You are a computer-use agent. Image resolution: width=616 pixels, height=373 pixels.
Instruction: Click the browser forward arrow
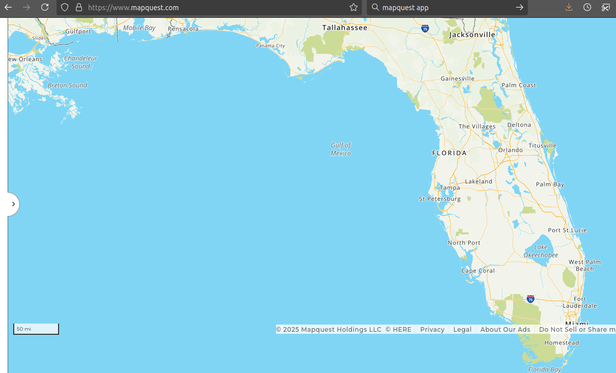[26, 7]
